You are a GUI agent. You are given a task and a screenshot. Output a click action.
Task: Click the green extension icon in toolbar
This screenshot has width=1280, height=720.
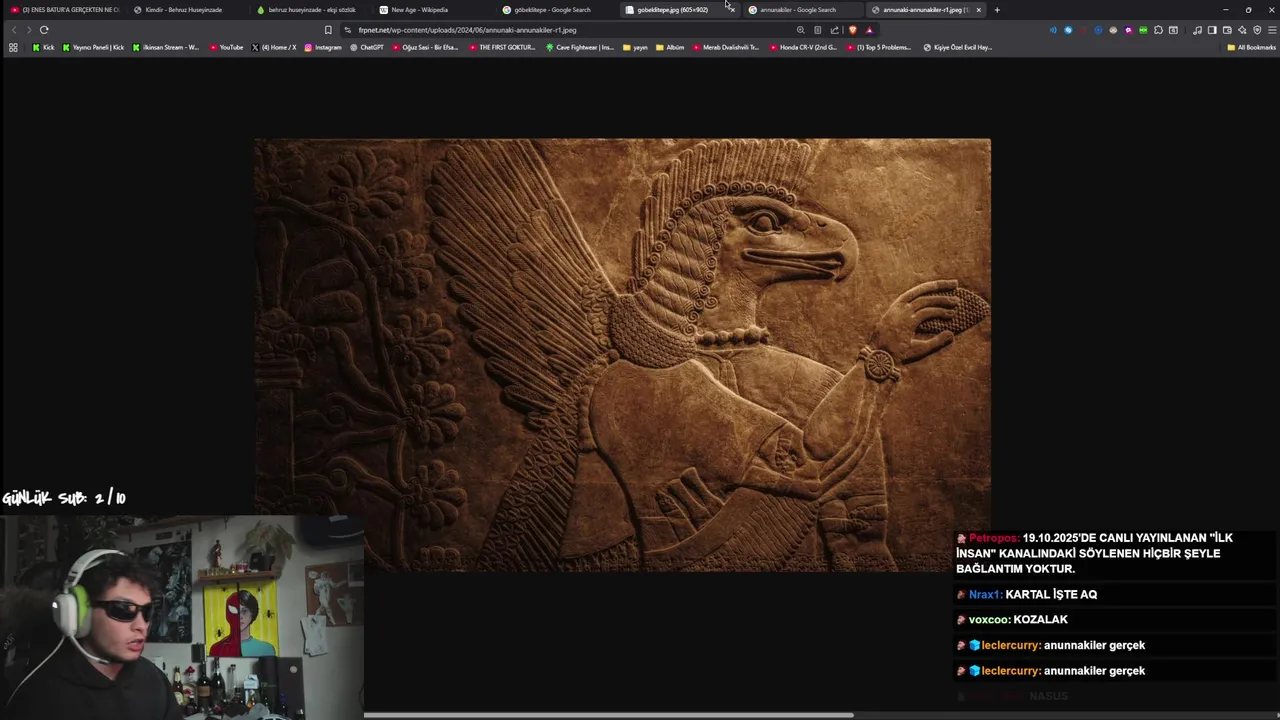tap(1143, 30)
